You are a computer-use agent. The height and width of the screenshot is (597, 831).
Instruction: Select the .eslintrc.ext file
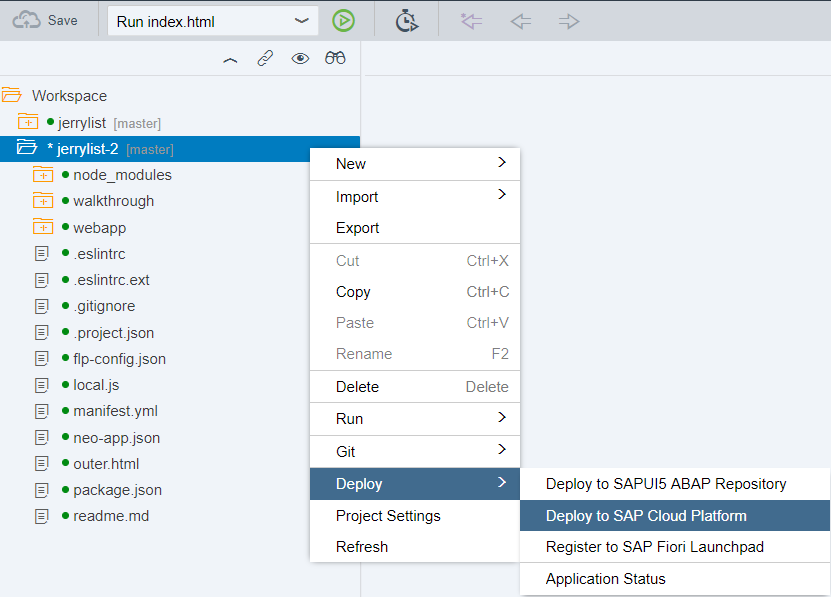pyautogui.click(x=111, y=280)
